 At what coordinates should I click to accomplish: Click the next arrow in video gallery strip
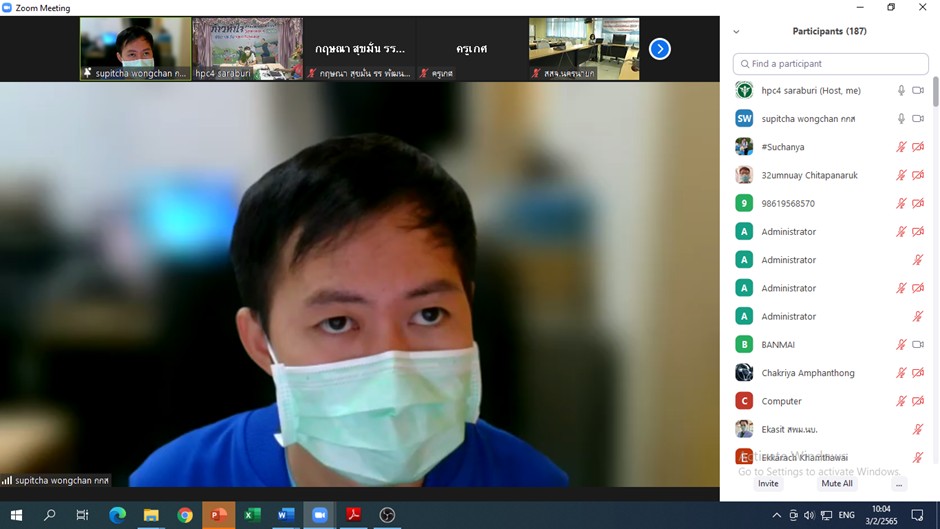pyautogui.click(x=659, y=49)
